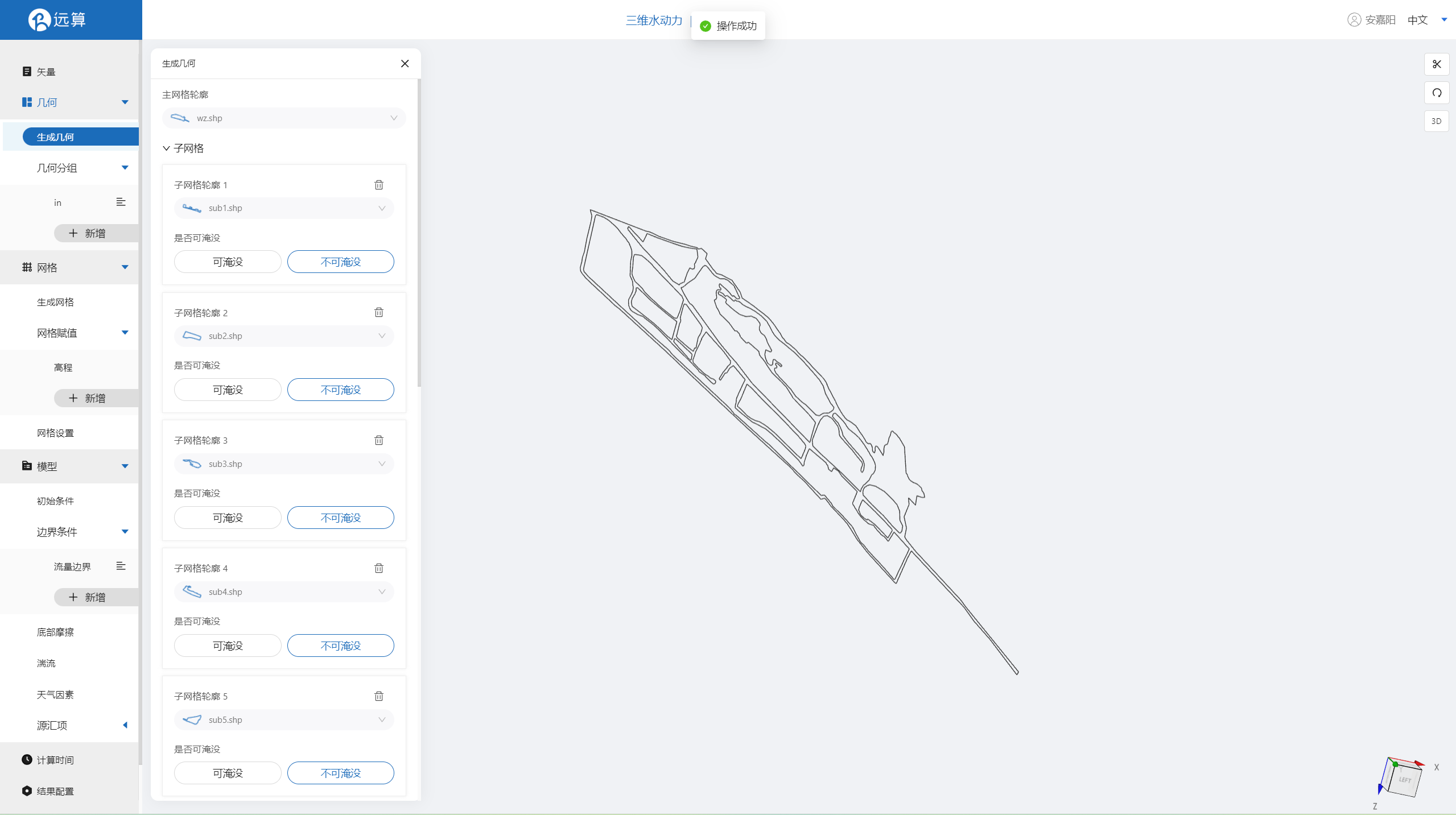
Task: Set sub-grid 4 to 不可淹没
Action: coord(340,646)
